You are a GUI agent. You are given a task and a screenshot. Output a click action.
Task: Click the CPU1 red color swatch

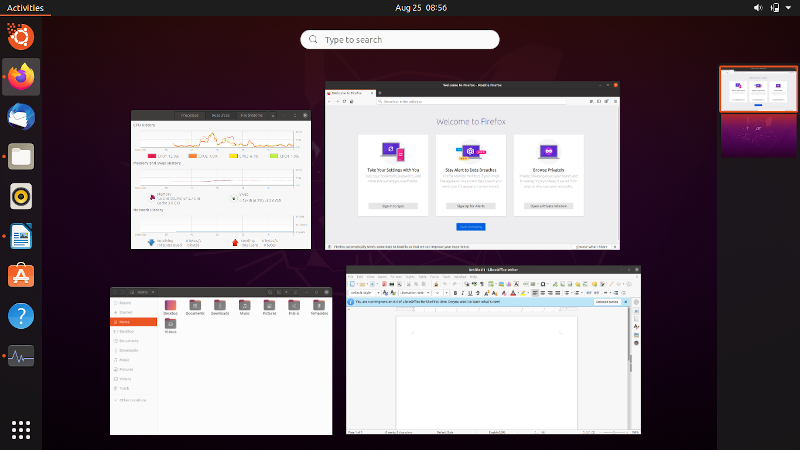tap(152, 156)
